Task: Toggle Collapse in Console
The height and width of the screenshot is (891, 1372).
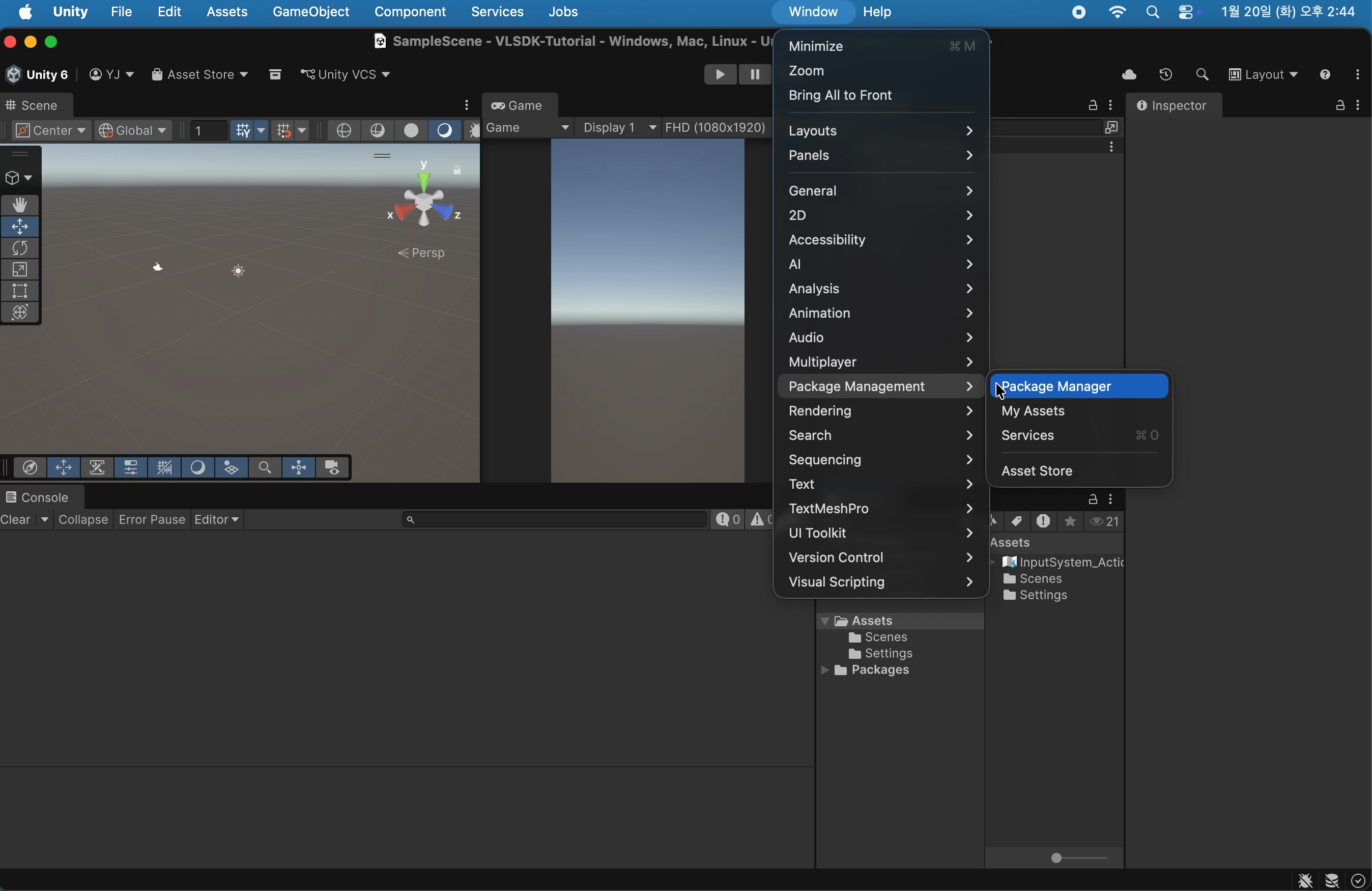Action: 83,520
